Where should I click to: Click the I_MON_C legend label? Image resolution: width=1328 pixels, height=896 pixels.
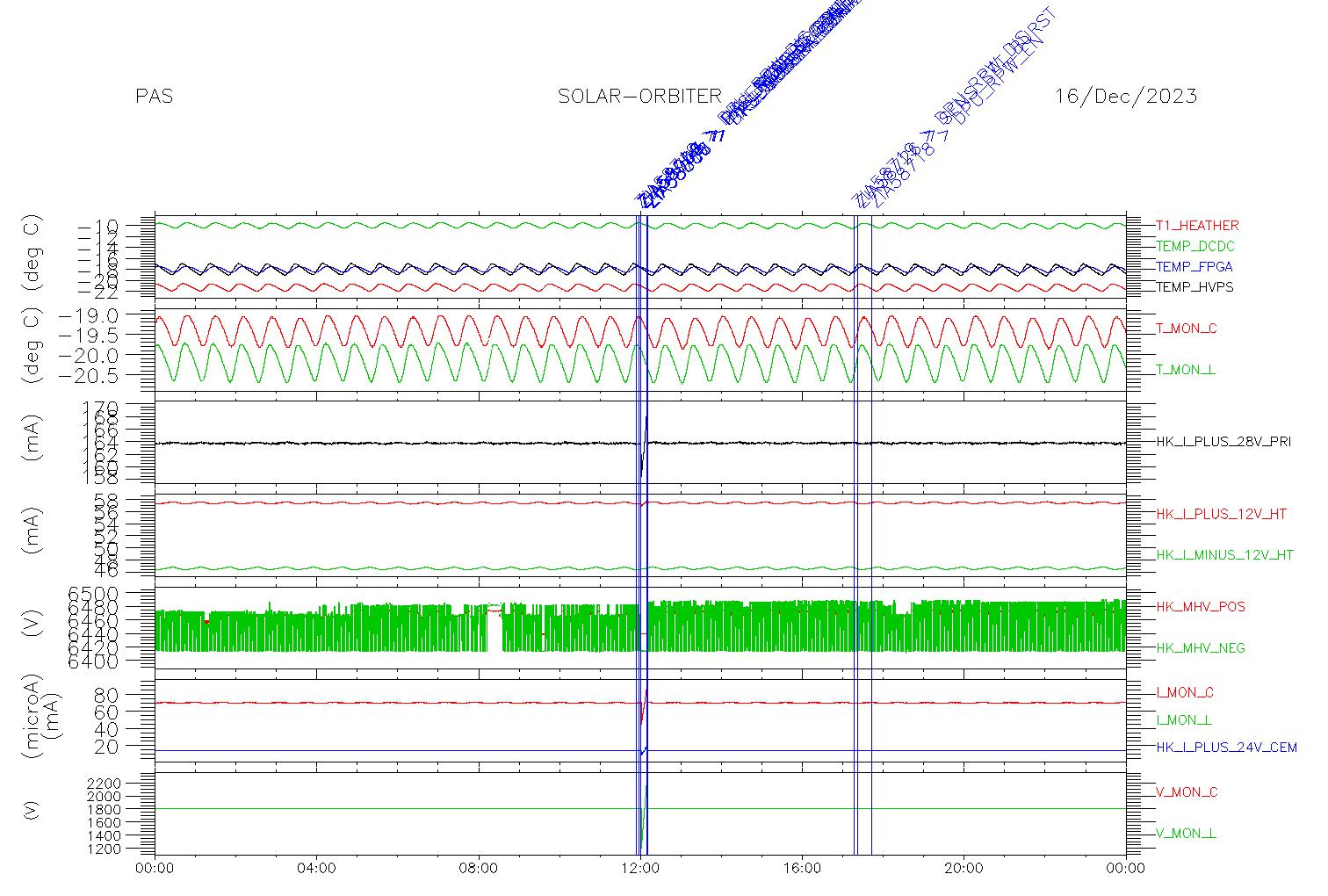click(x=1185, y=693)
